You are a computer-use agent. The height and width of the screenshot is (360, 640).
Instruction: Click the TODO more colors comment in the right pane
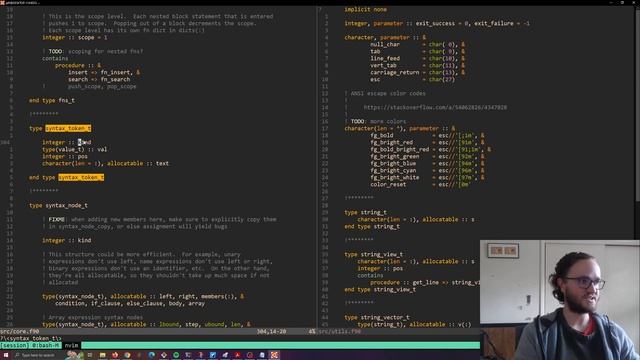pos(375,121)
